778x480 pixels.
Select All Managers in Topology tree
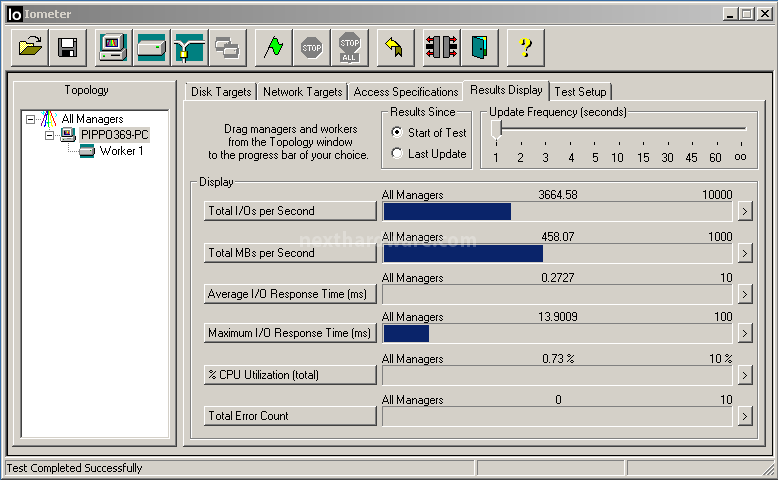92,119
